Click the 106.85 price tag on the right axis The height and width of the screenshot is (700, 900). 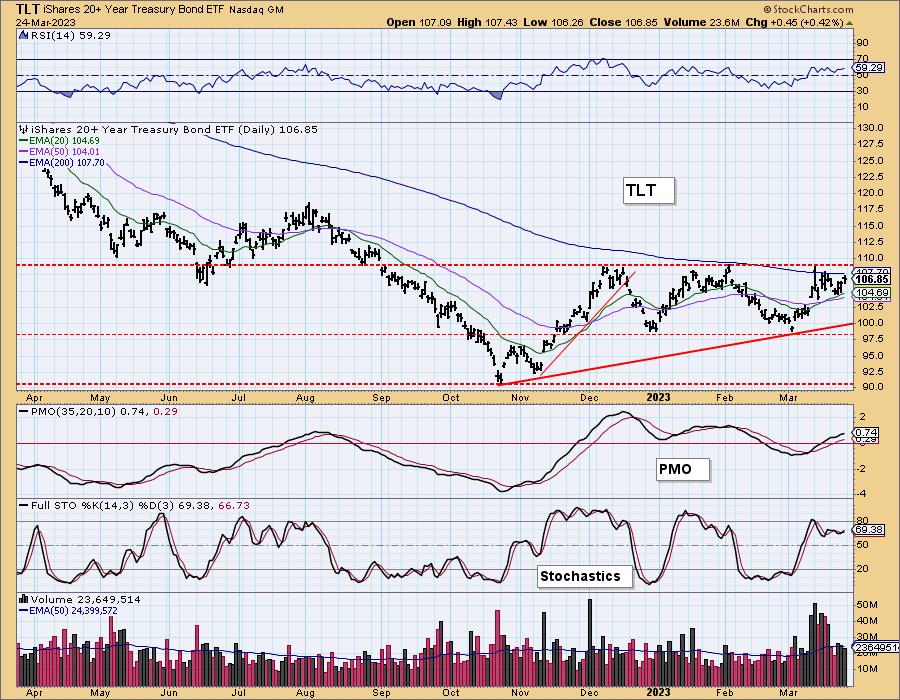pyautogui.click(x=872, y=279)
